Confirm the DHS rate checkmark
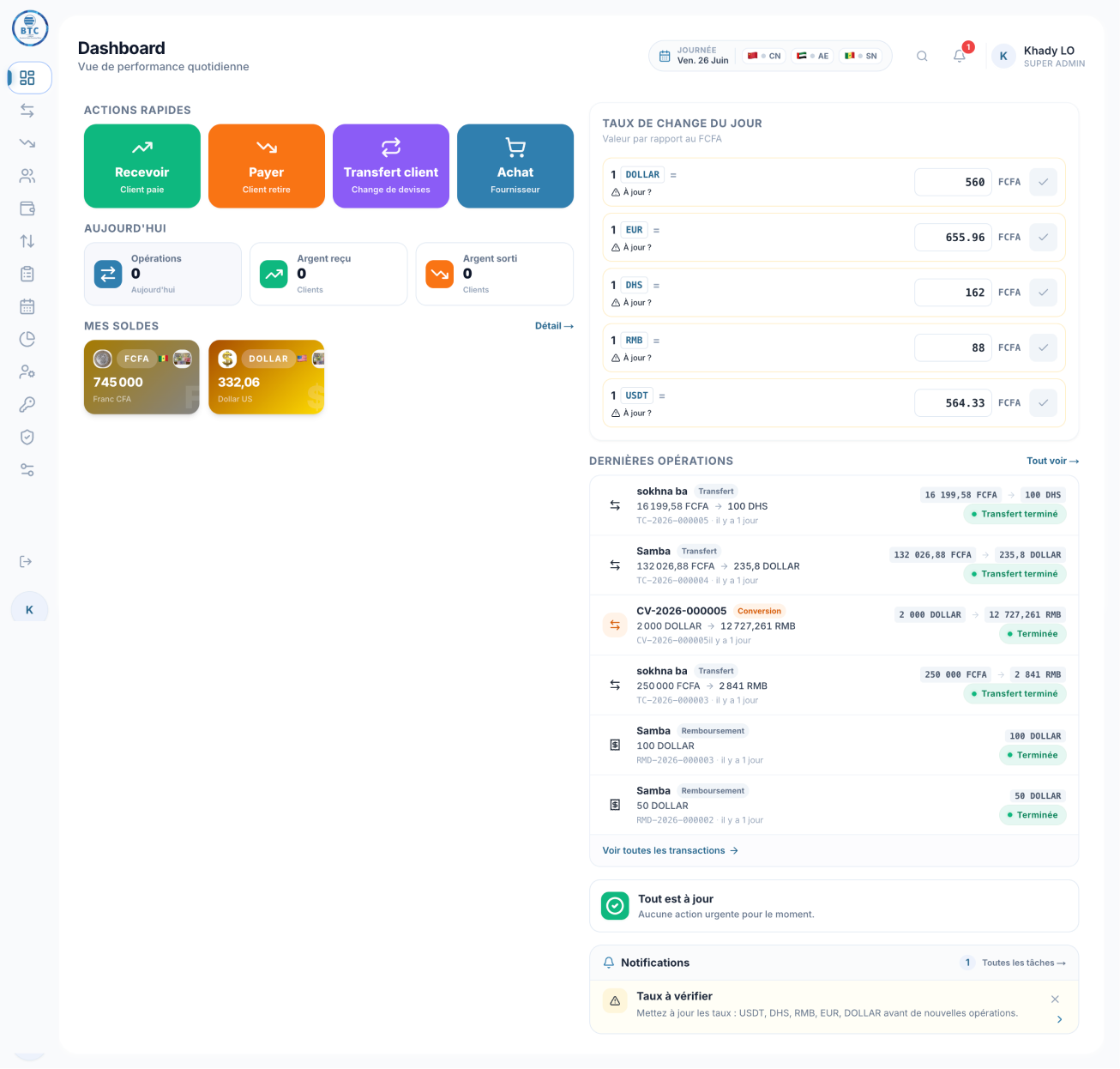Screen dimensions: 1120x1069 1043,293
